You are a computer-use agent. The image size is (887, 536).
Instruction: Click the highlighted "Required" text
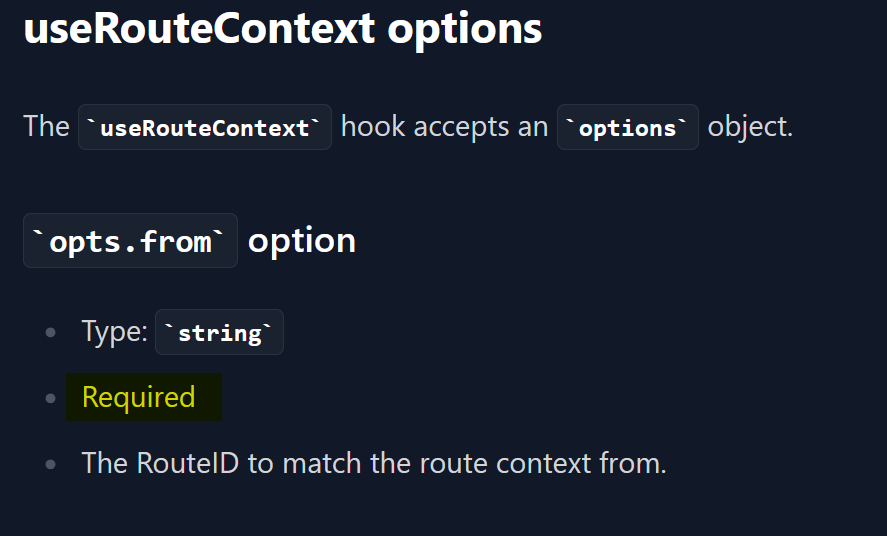pos(138,397)
